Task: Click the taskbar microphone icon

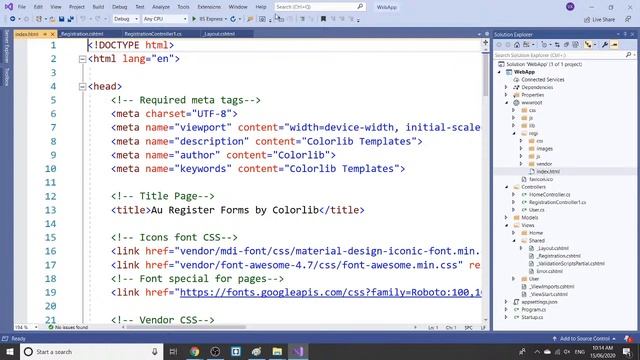Action: [x=155, y=351]
